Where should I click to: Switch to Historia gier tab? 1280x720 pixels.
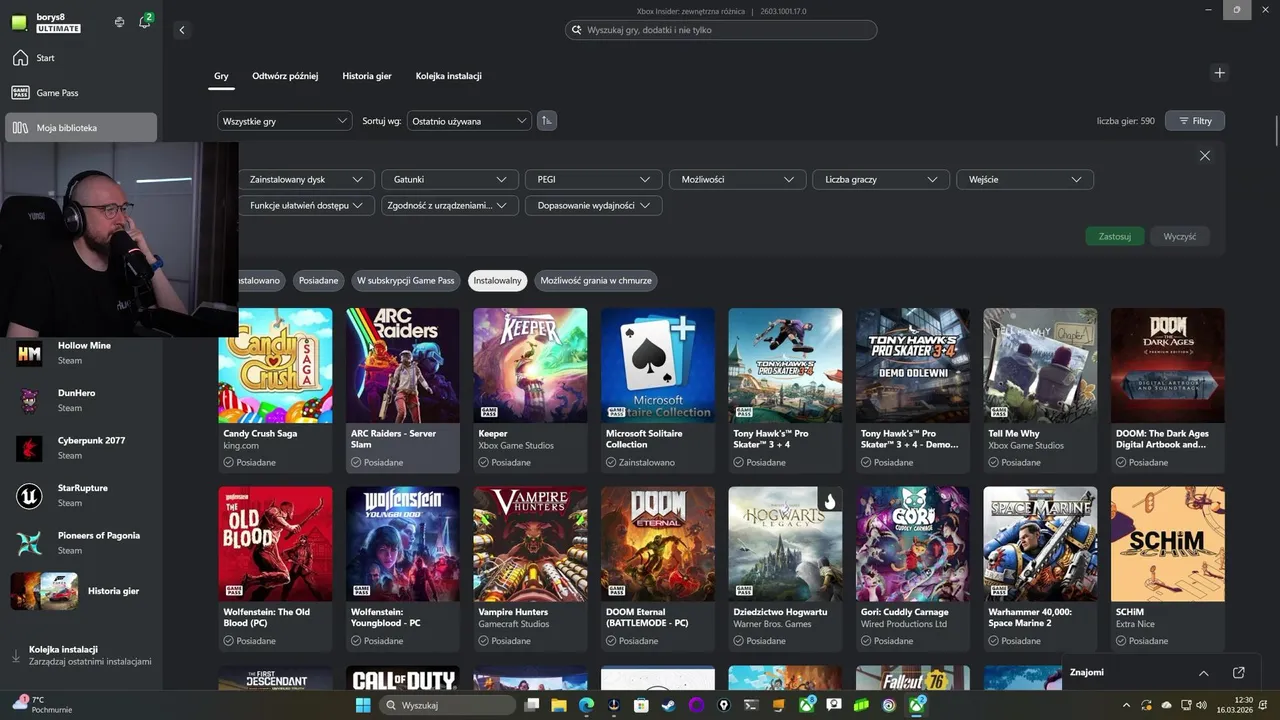pos(367,76)
